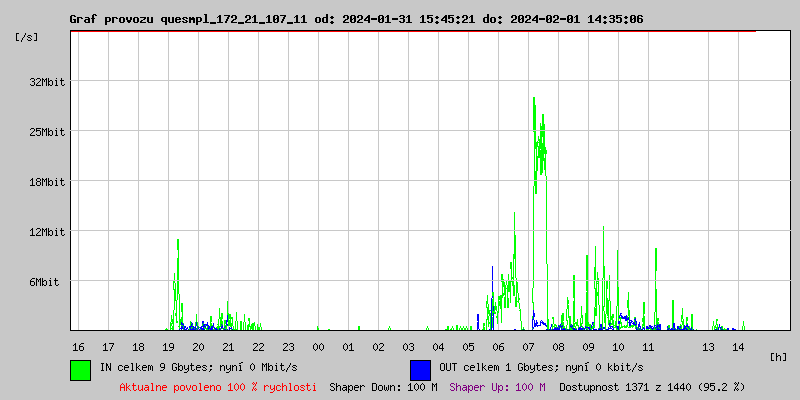This screenshot has width=800, height=400.
Task: Select the 07 hour mark on time axis
Action: click(x=528, y=346)
